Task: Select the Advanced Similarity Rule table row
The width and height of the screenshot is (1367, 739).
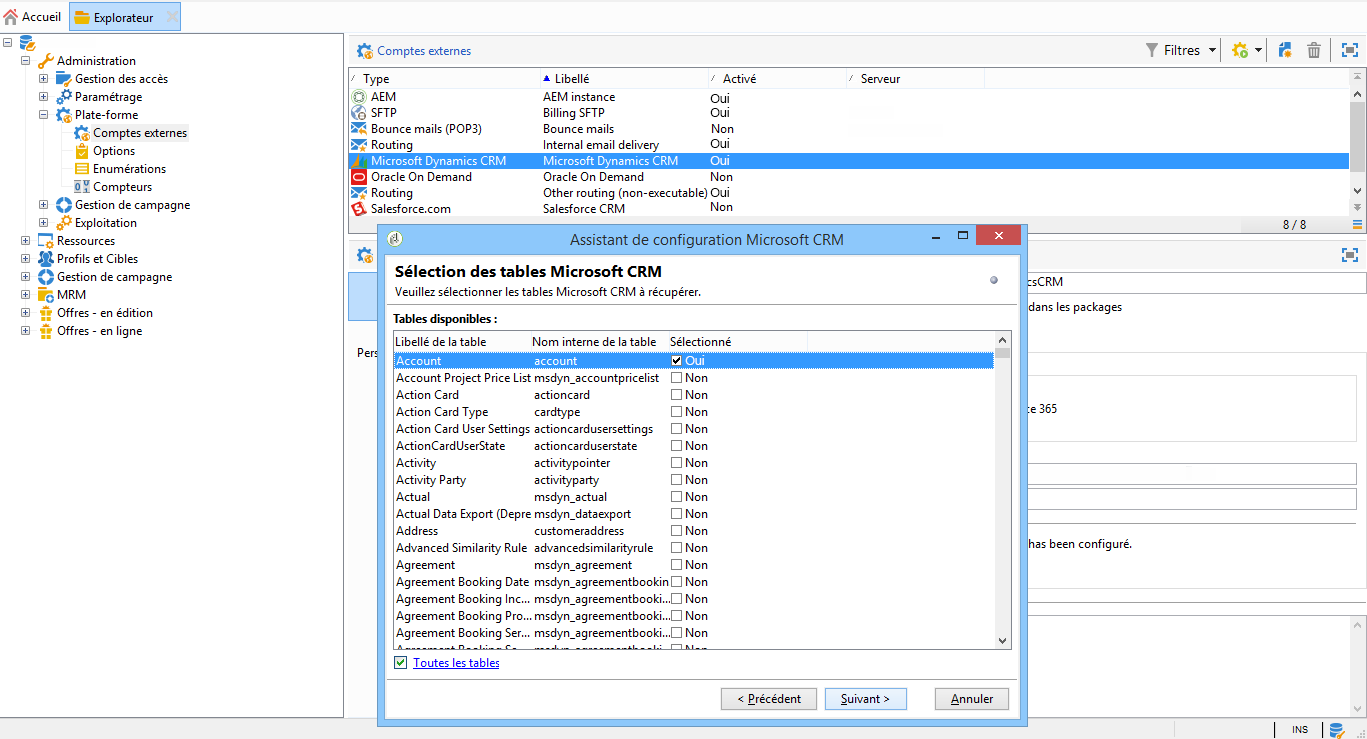Action: click(x=694, y=548)
